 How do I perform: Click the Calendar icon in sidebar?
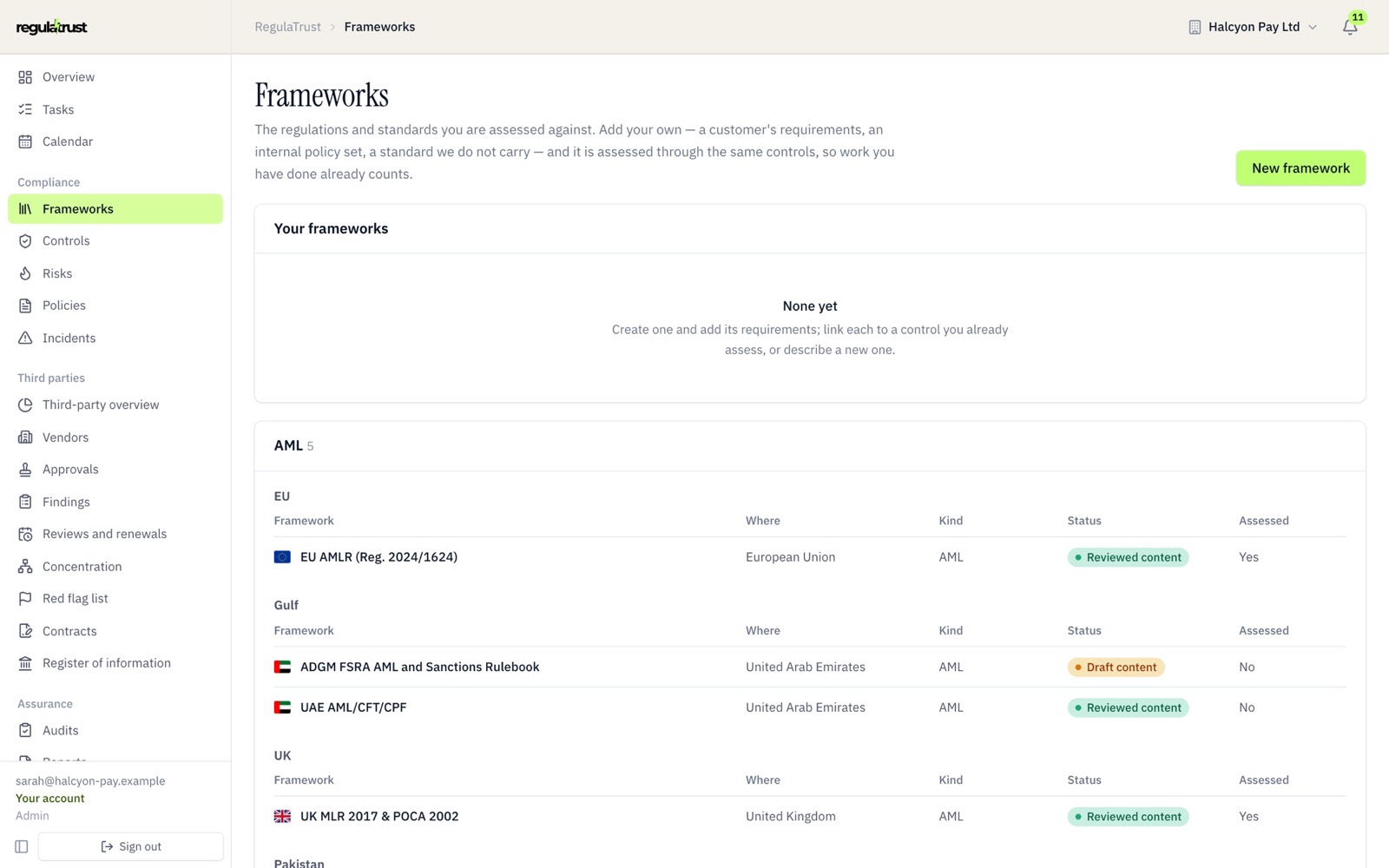click(x=25, y=141)
